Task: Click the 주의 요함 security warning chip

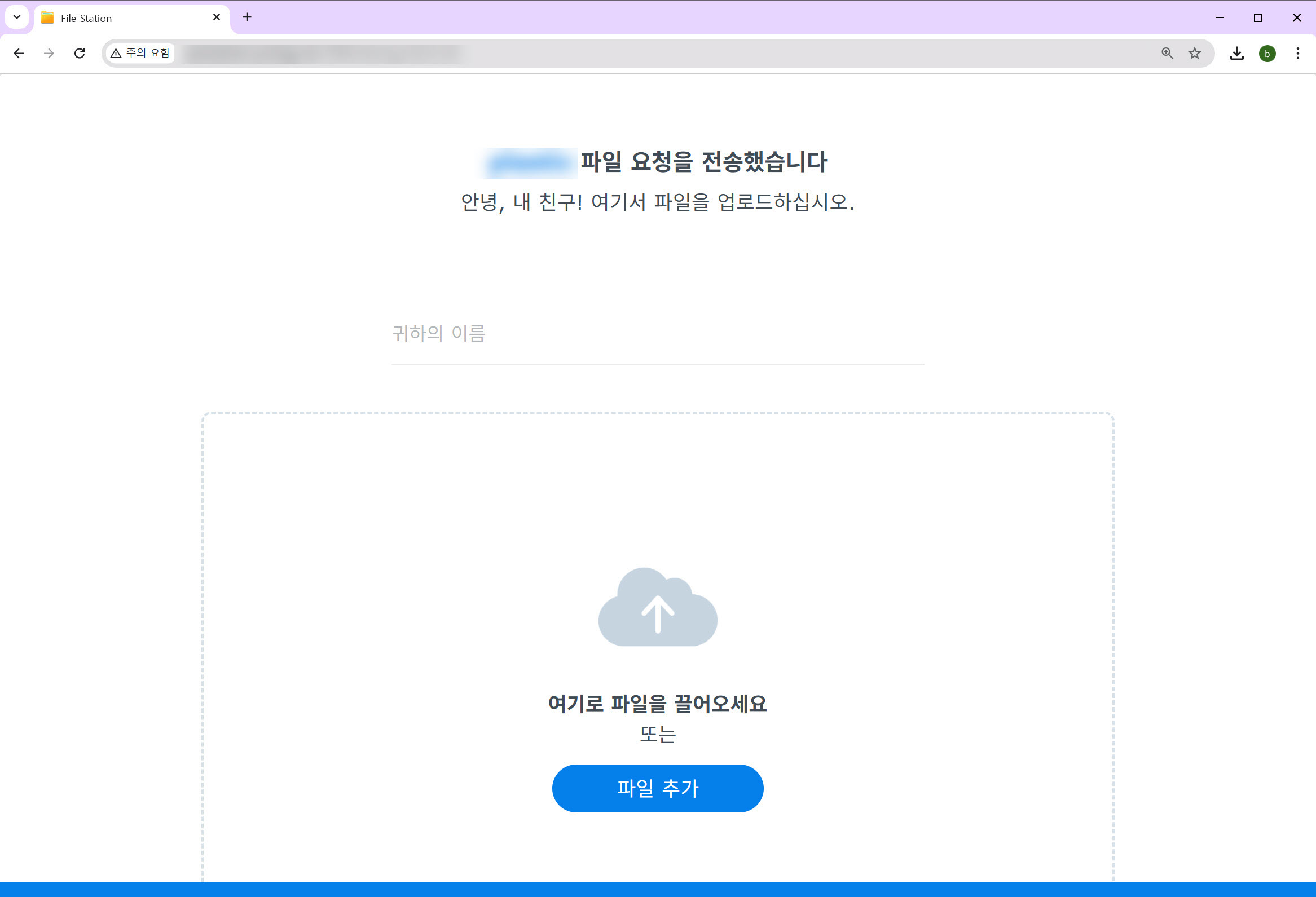Action: tap(140, 53)
